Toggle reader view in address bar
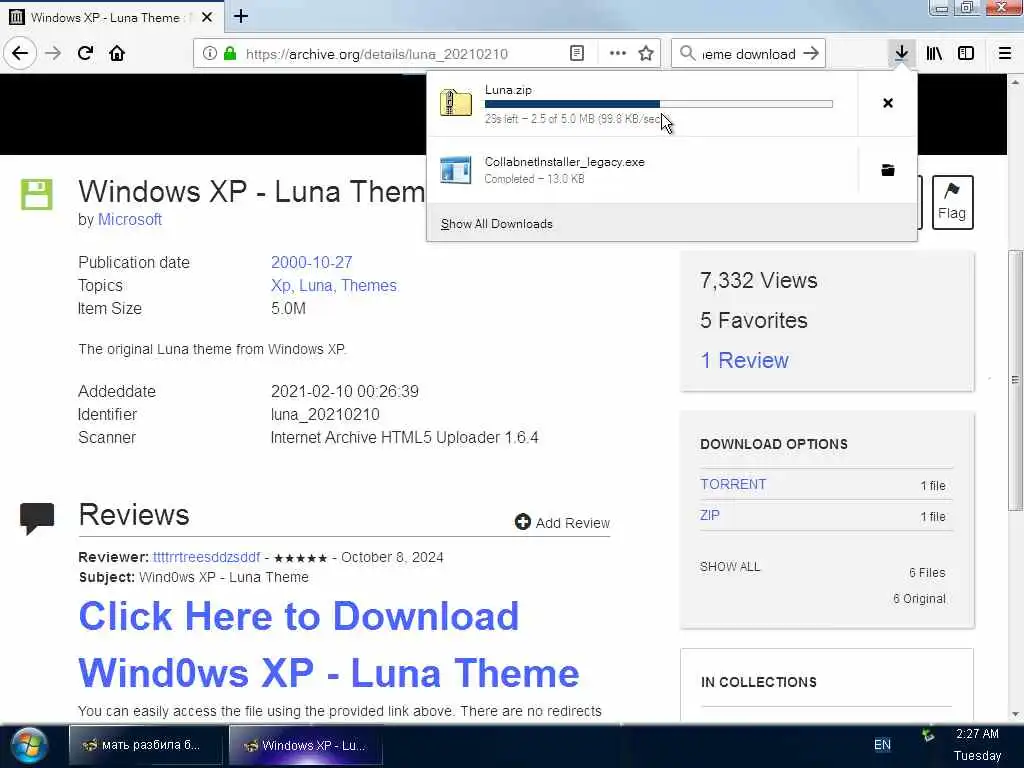The height and width of the screenshot is (768, 1024). [577, 54]
